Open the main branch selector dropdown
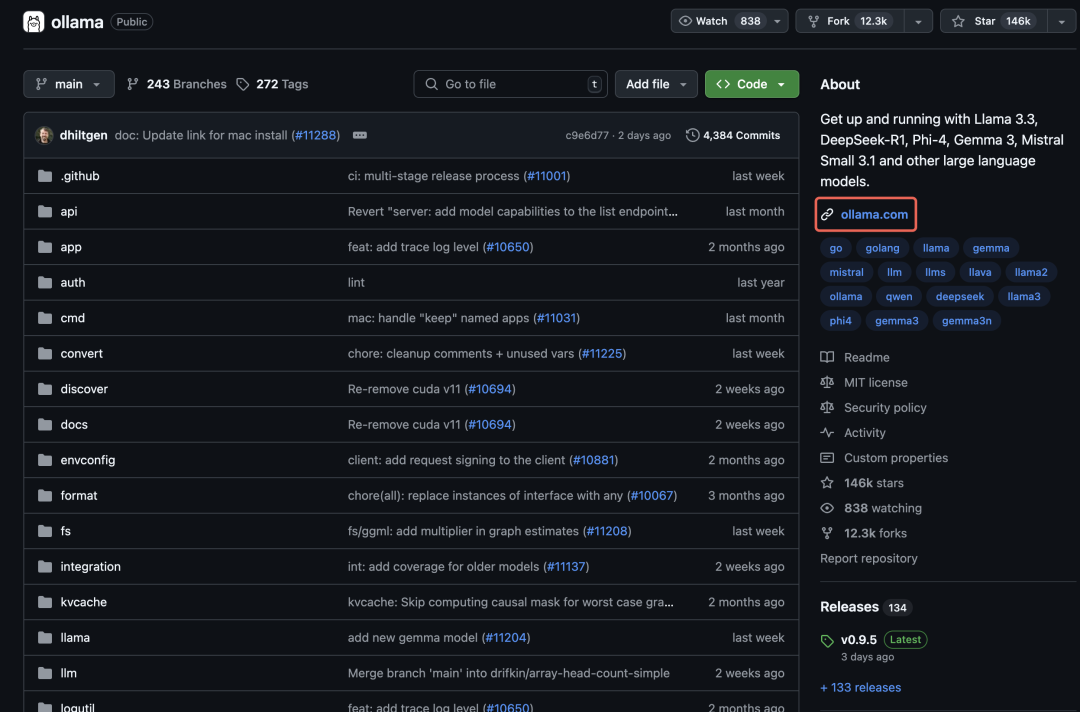 tap(69, 84)
